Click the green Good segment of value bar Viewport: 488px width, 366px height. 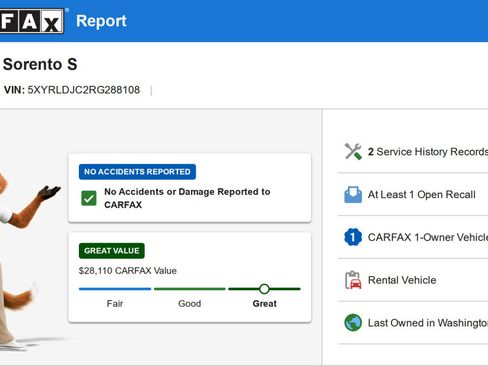click(x=190, y=289)
